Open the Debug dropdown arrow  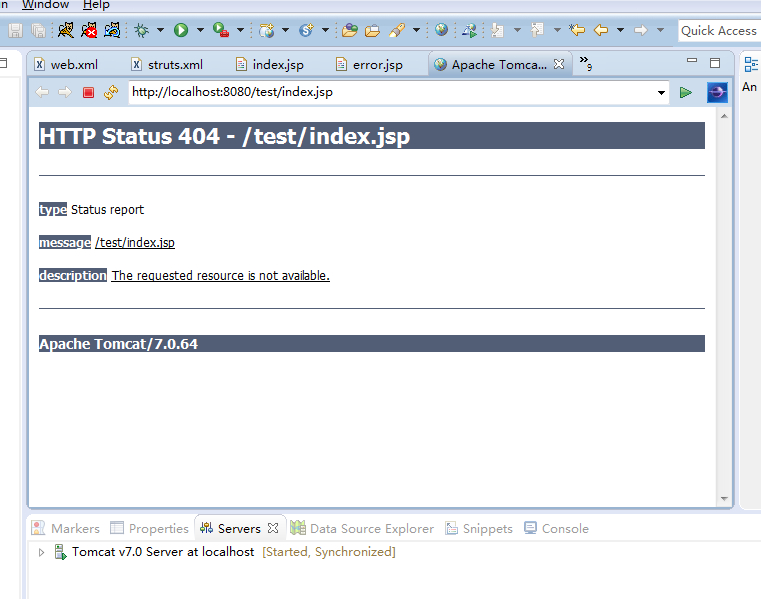click(x=160, y=30)
